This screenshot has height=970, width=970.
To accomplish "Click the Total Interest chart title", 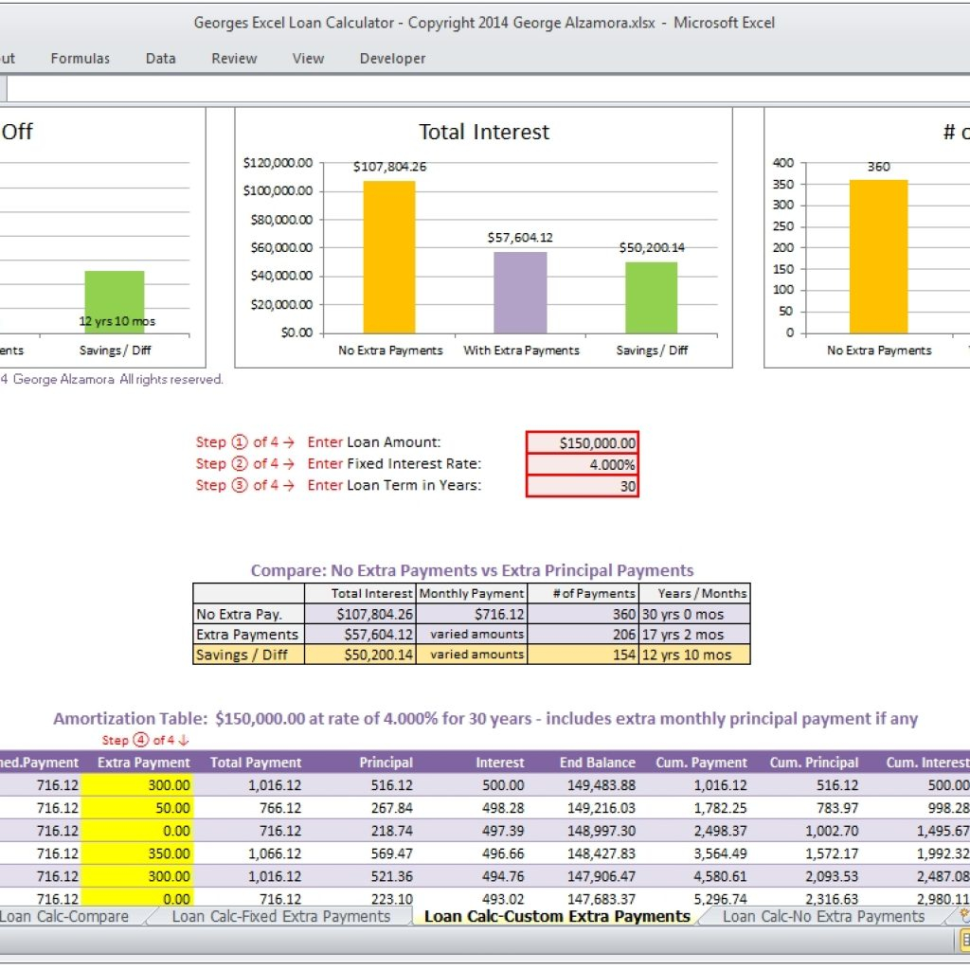I will (484, 132).
